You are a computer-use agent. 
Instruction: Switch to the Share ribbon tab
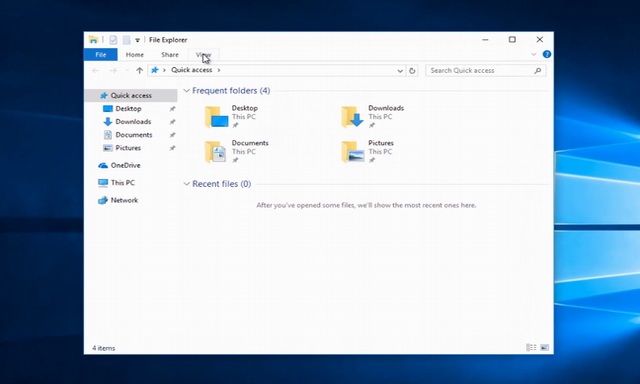(169, 54)
